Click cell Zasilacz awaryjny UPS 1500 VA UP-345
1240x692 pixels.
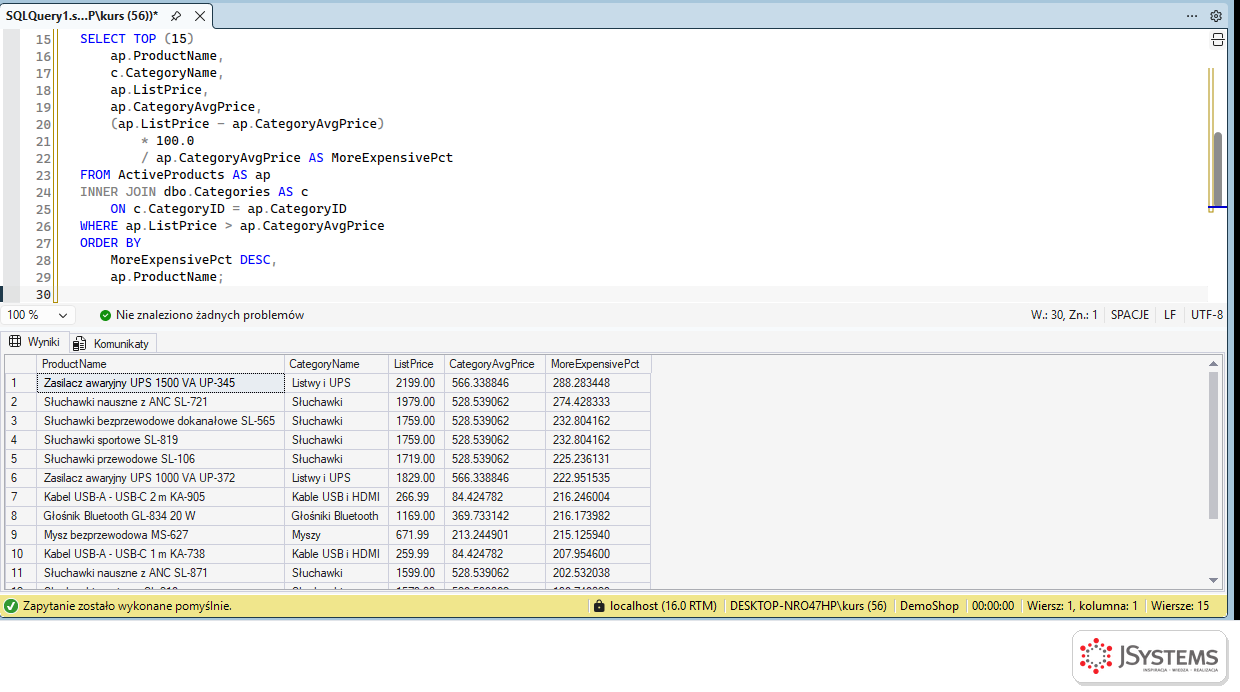pos(161,383)
